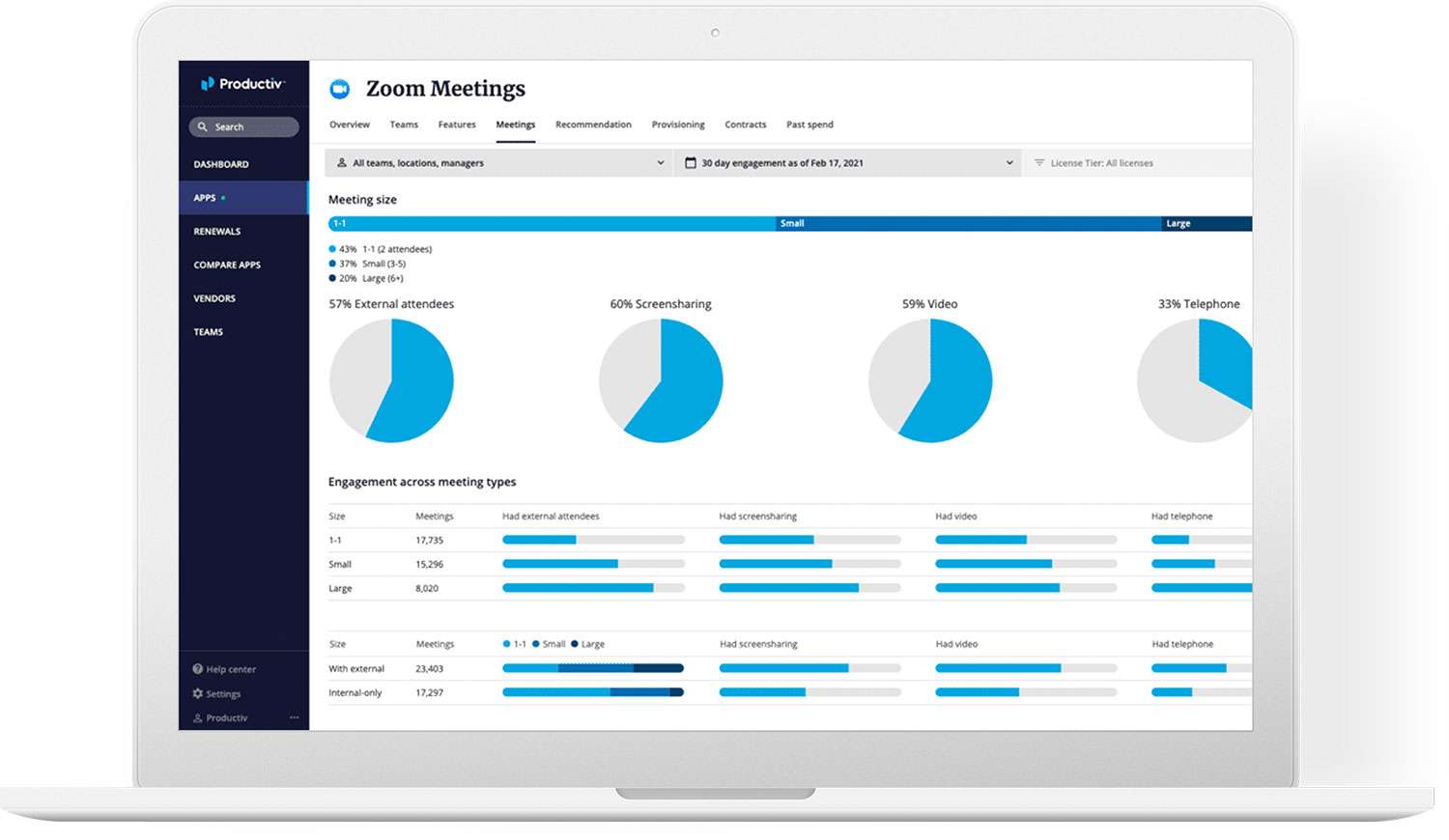
Task: Click the Large segment of meeting size bar
Action: click(x=1207, y=223)
